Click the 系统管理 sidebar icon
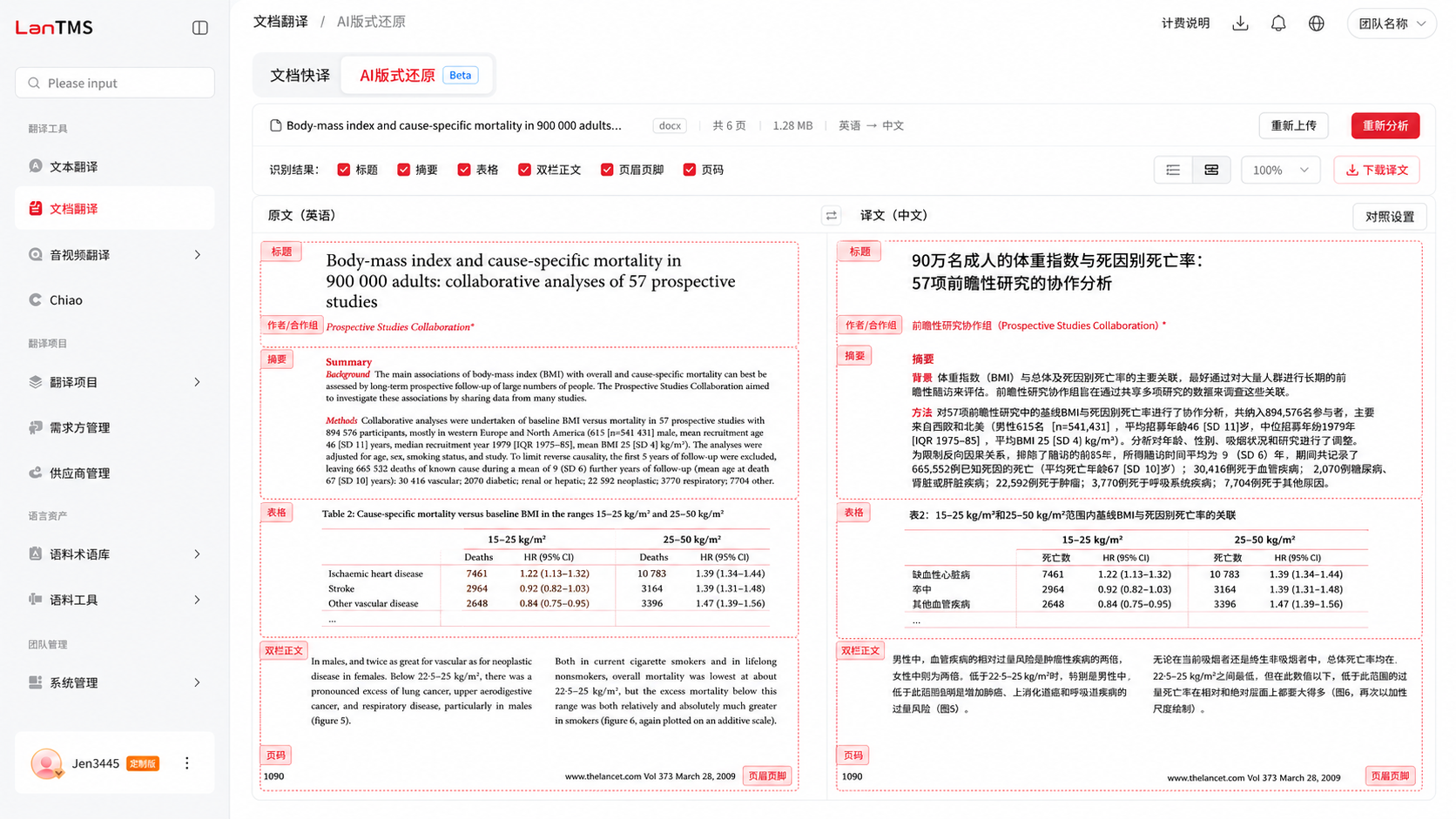 (x=36, y=682)
